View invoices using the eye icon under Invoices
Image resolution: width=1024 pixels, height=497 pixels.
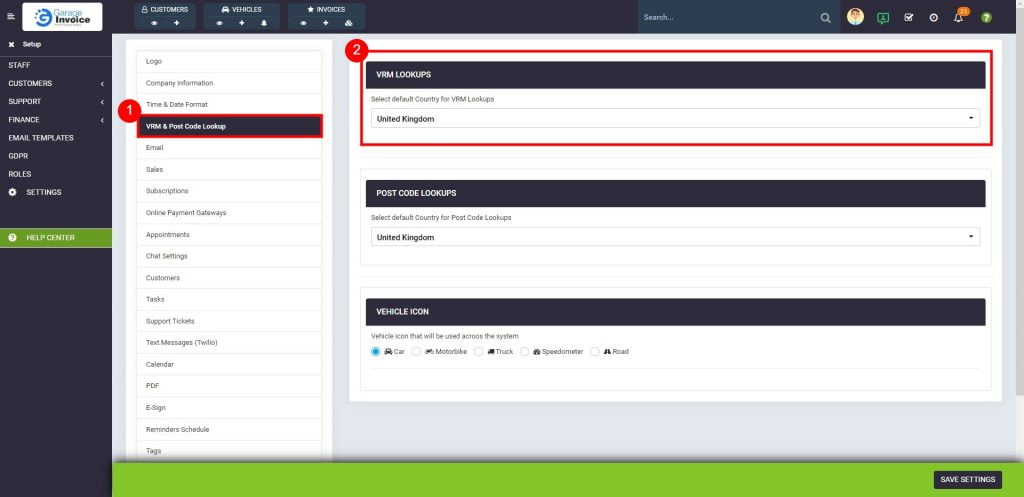303,22
